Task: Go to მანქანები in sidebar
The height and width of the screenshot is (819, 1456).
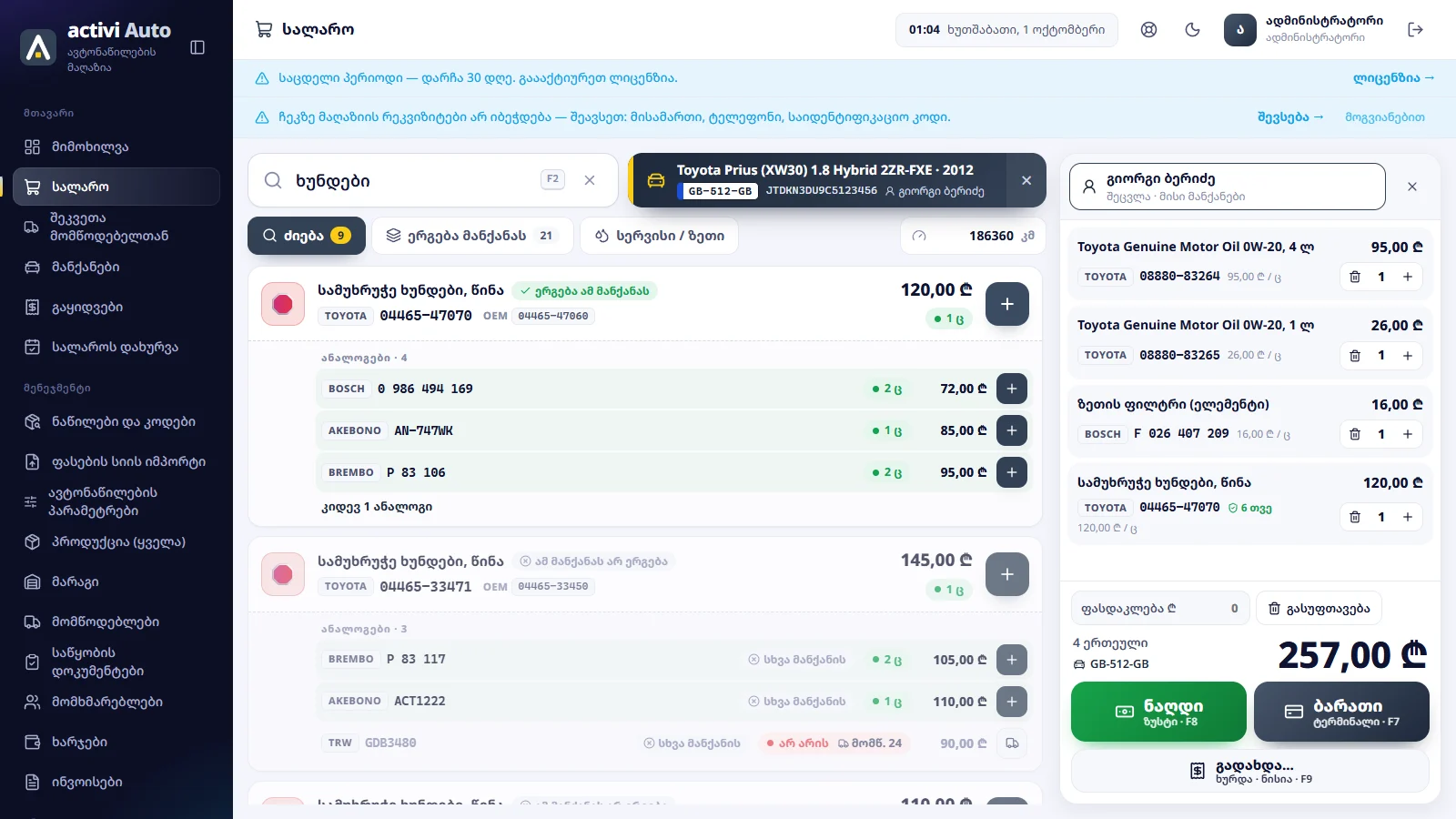Action: 116,267
